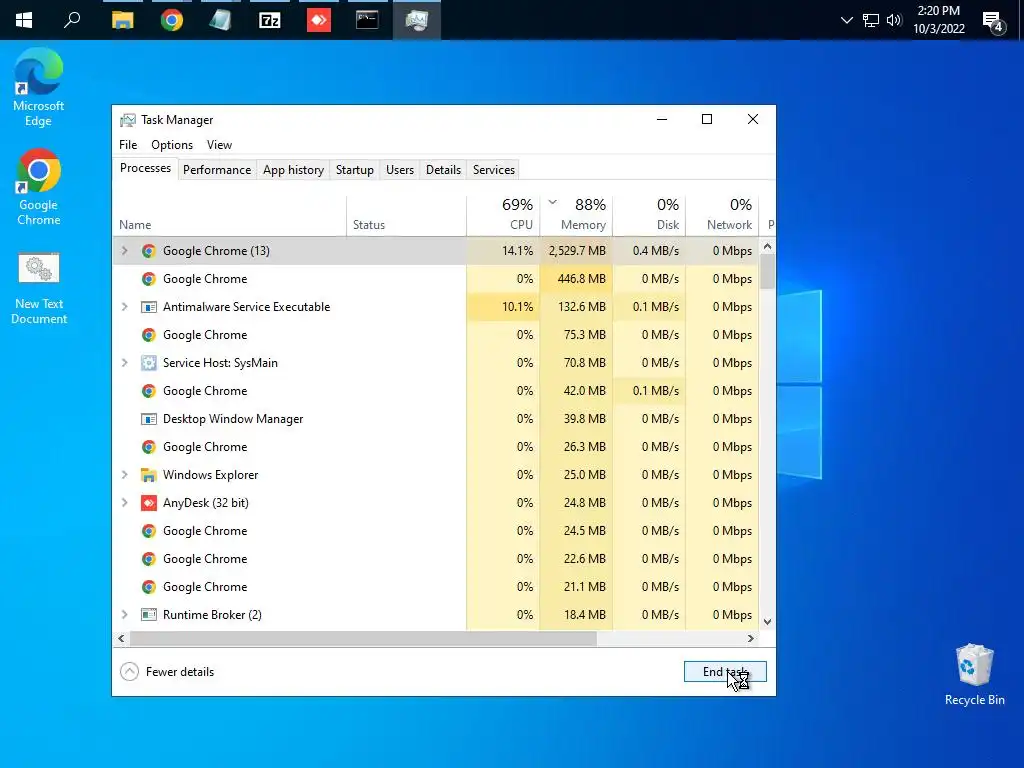Click the Status column header
1024x768 pixels.
(x=406, y=216)
